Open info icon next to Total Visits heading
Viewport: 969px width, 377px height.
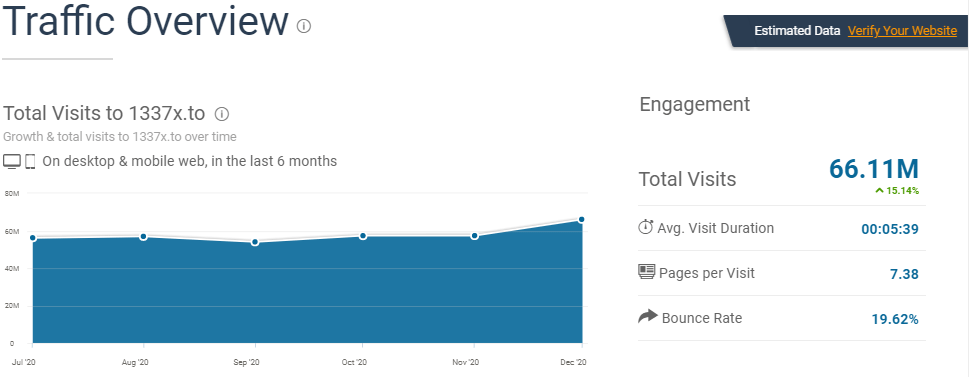pyautogui.click(x=222, y=114)
